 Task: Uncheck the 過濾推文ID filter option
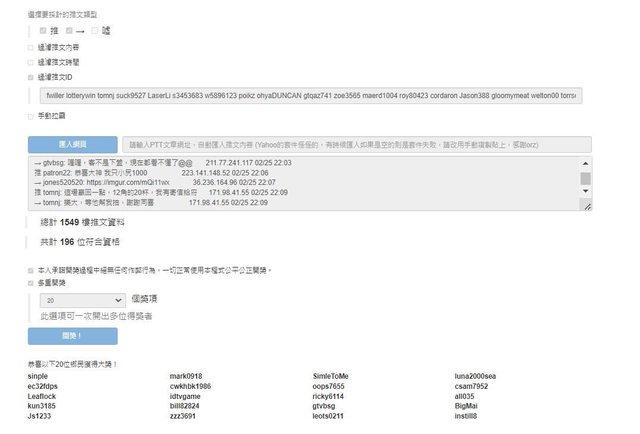pyautogui.click(x=31, y=75)
